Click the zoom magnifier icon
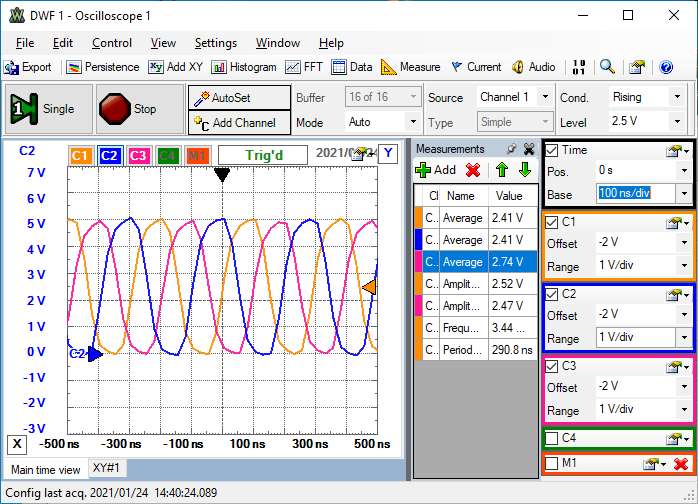This screenshot has height=504, width=698. [607, 67]
